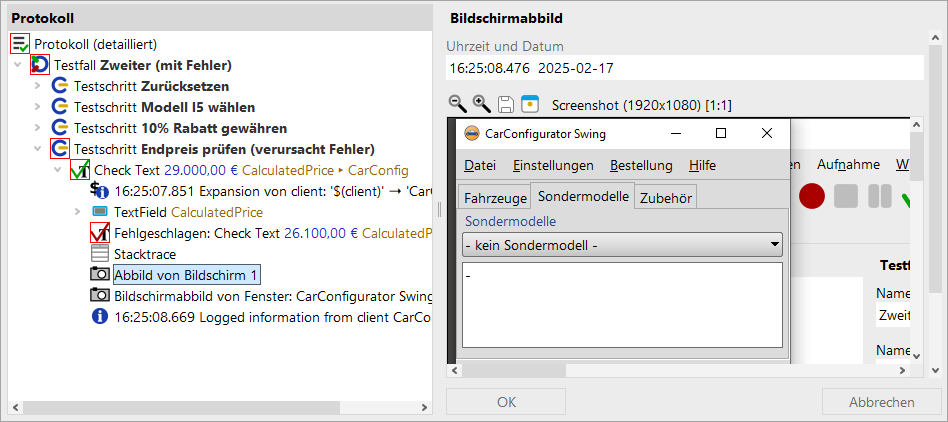The image size is (948, 422).
Task: Click the Uhrzeit und Datum field
Action: (685, 68)
